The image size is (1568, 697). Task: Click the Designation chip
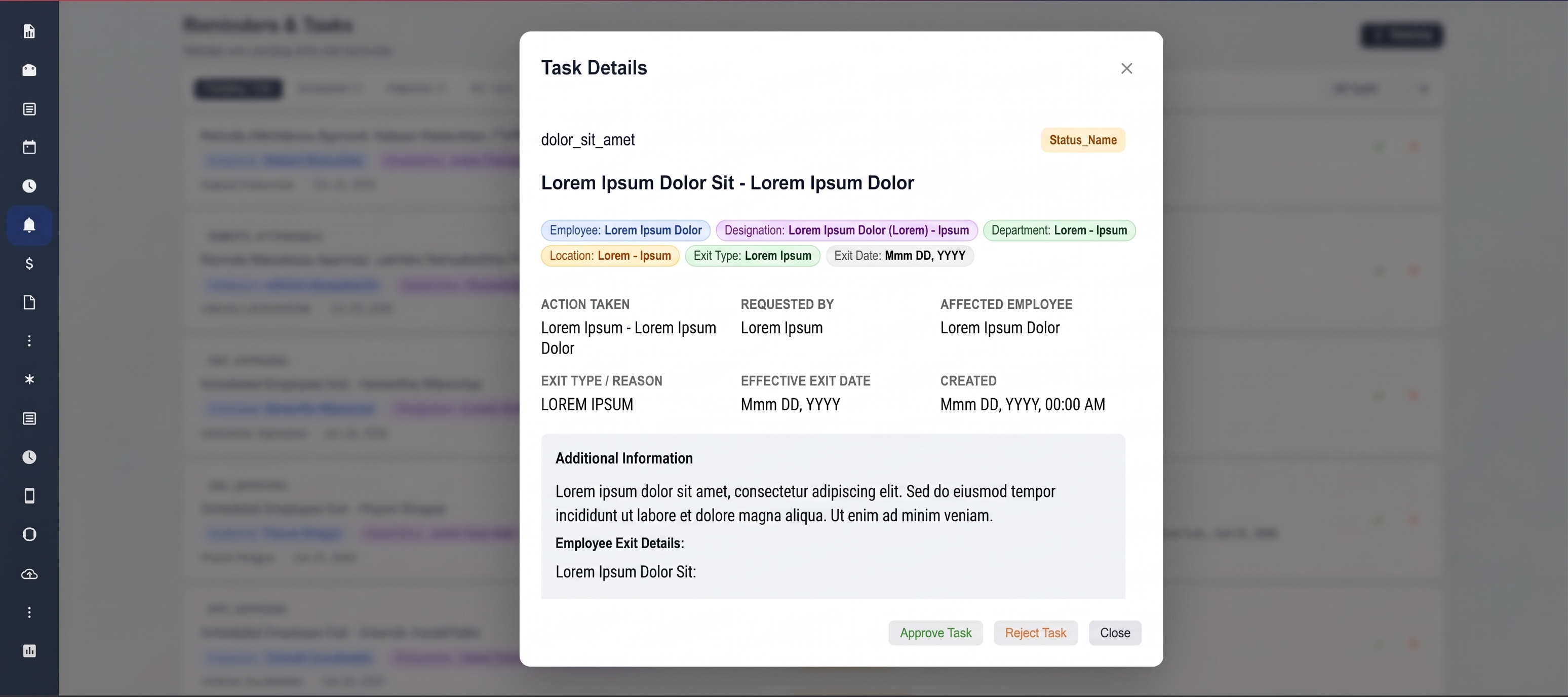tap(846, 230)
